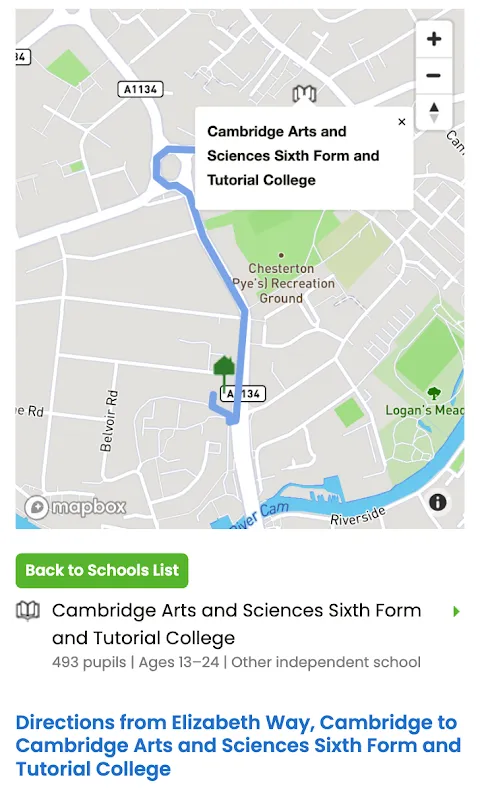480x798 pixels.
Task: Click Logan's Meadow tree park icon
Action: pos(434,393)
